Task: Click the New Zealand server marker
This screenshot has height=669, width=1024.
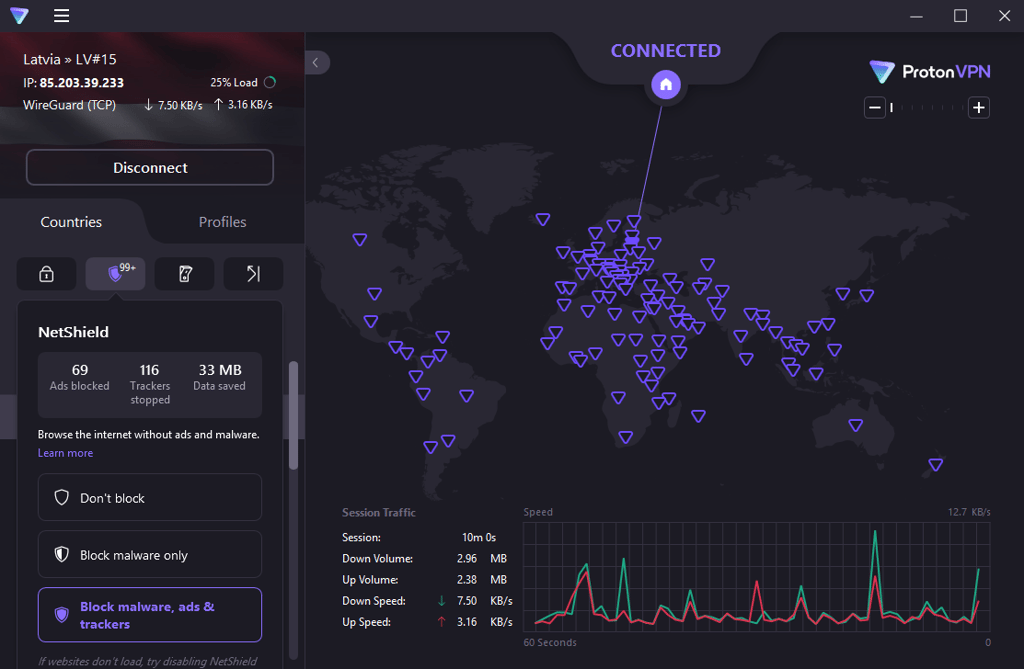Action: click(935, 465)
